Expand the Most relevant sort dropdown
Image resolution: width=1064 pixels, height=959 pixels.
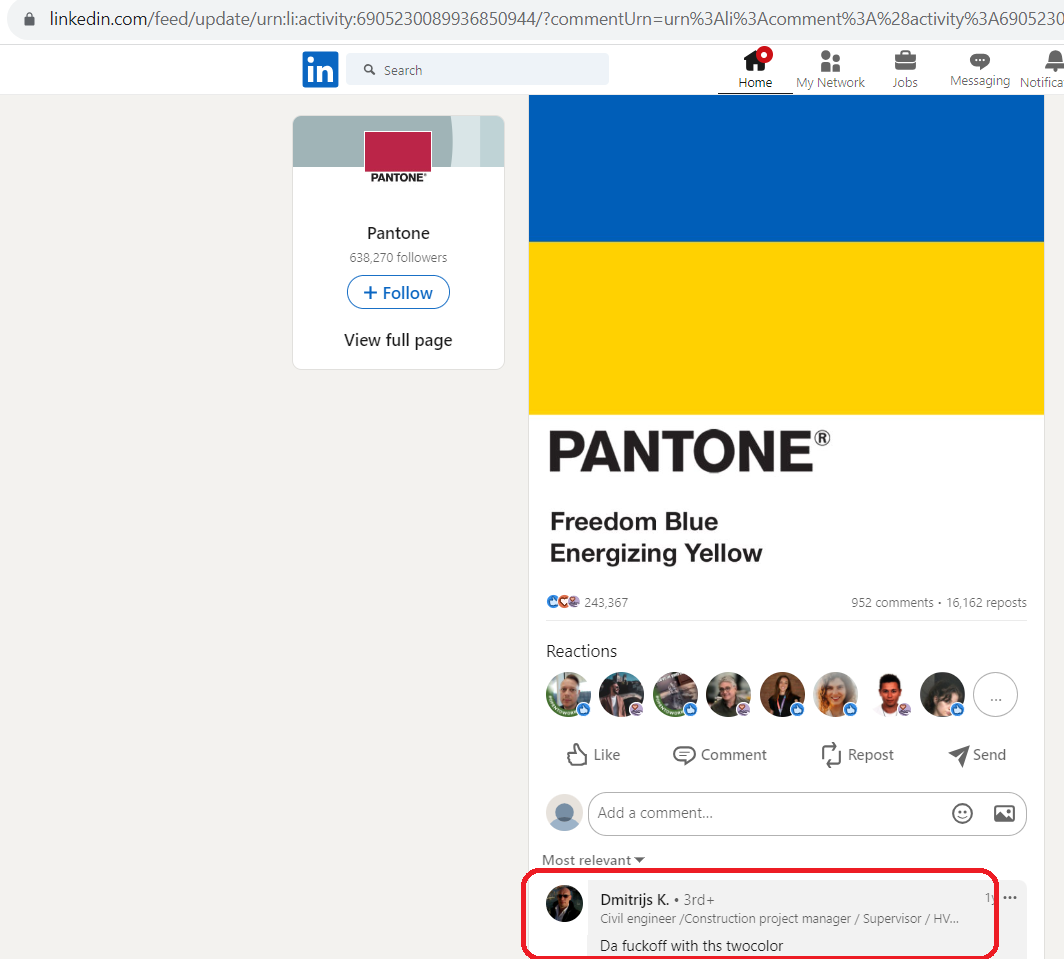593,860
